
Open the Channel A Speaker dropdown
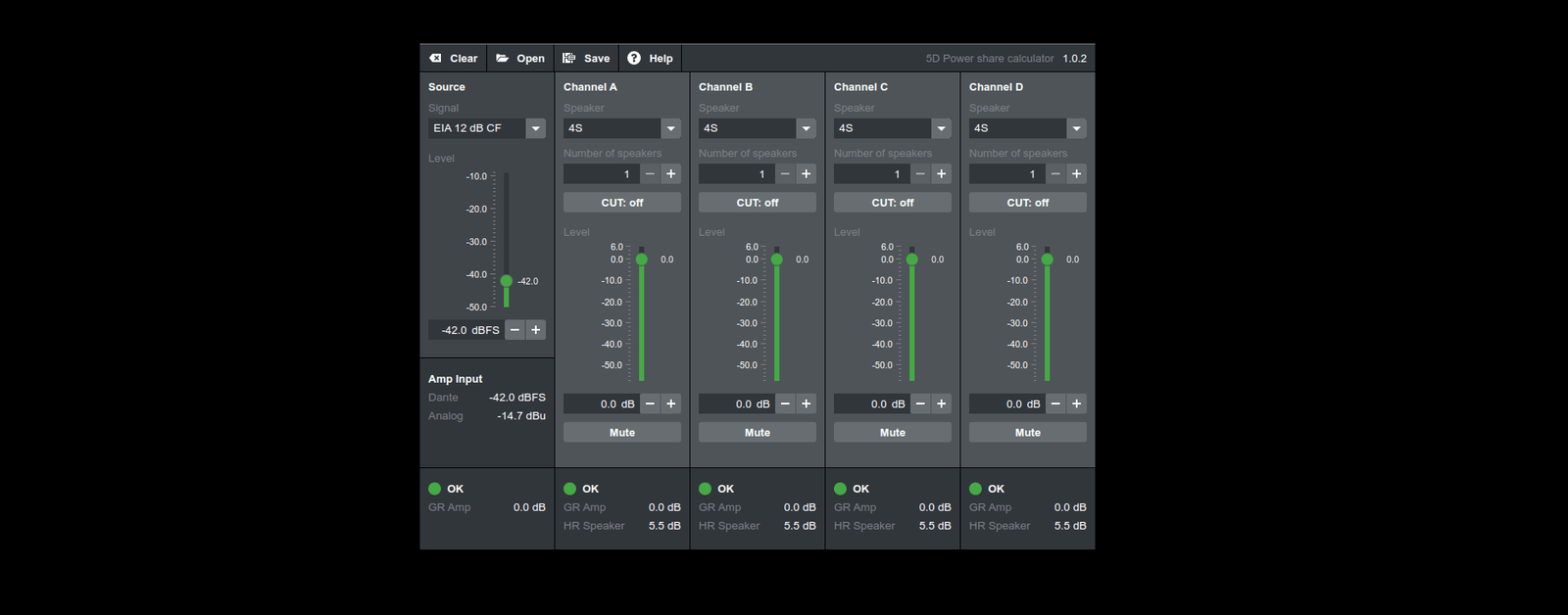point(670,128)
